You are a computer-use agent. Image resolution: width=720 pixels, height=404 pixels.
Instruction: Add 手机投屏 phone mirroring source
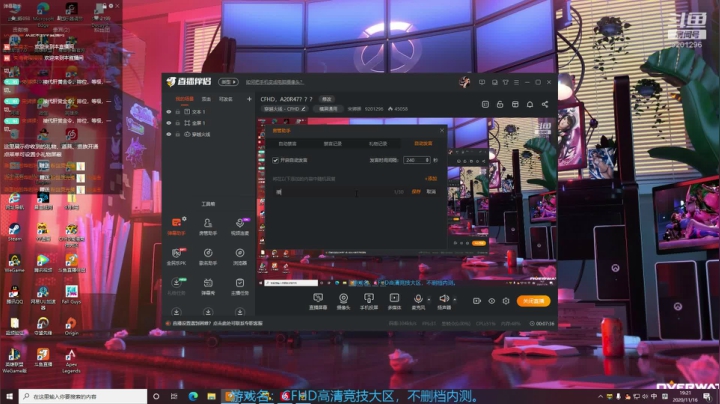tap(369, 302)
